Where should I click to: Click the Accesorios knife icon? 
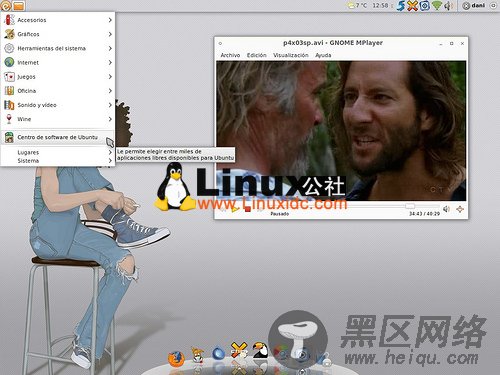click(x=9, y=20)
